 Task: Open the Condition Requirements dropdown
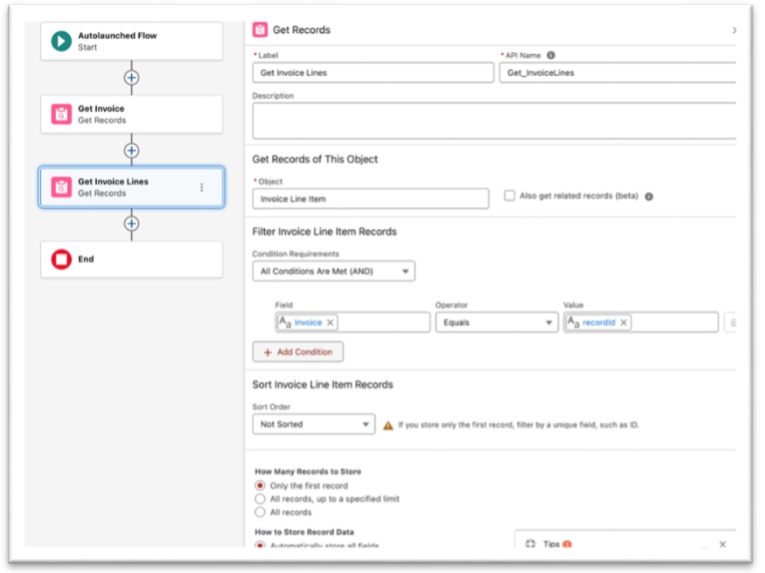coord(333,271)
